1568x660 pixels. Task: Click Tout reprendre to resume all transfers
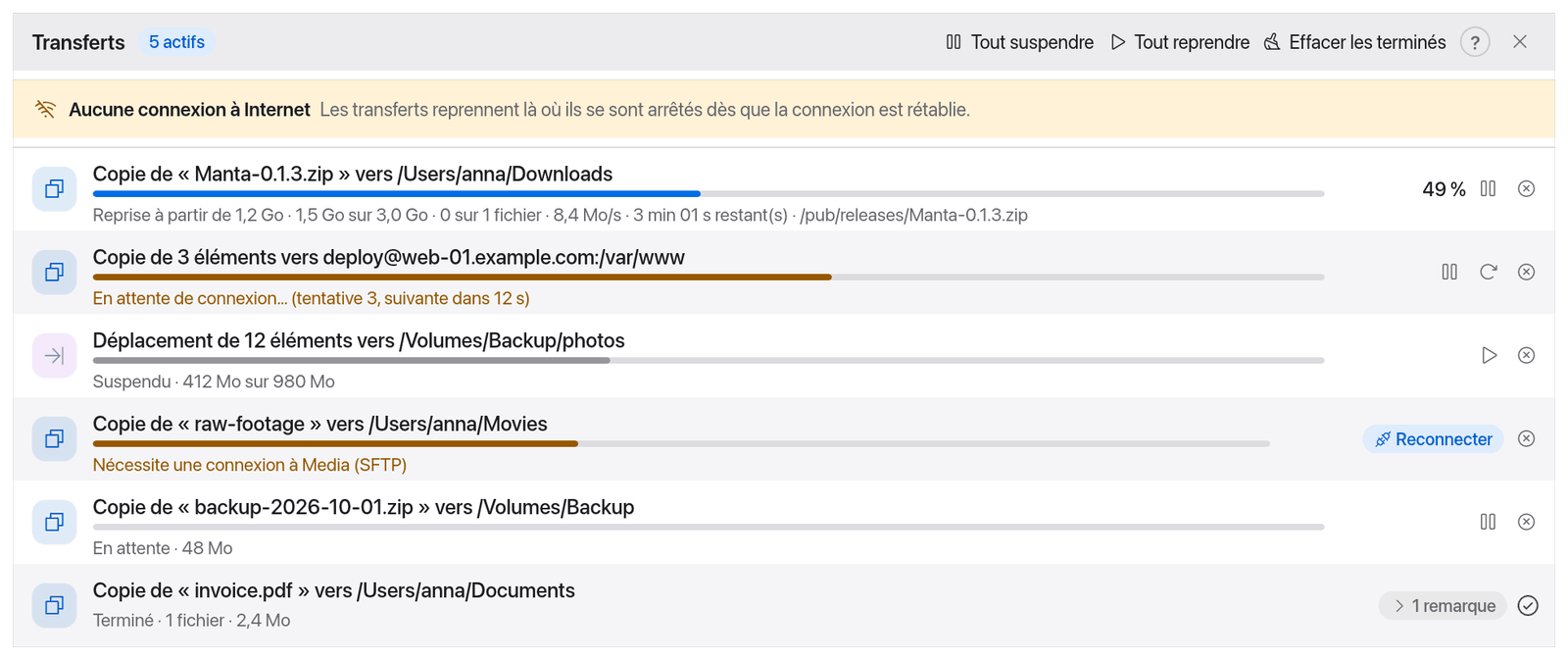tap(1180, 42)
